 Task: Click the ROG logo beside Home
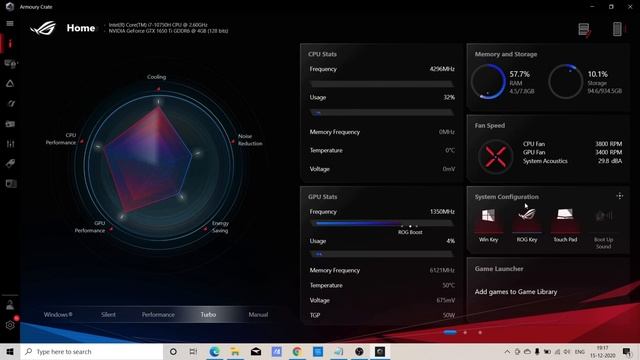(43, 28)
